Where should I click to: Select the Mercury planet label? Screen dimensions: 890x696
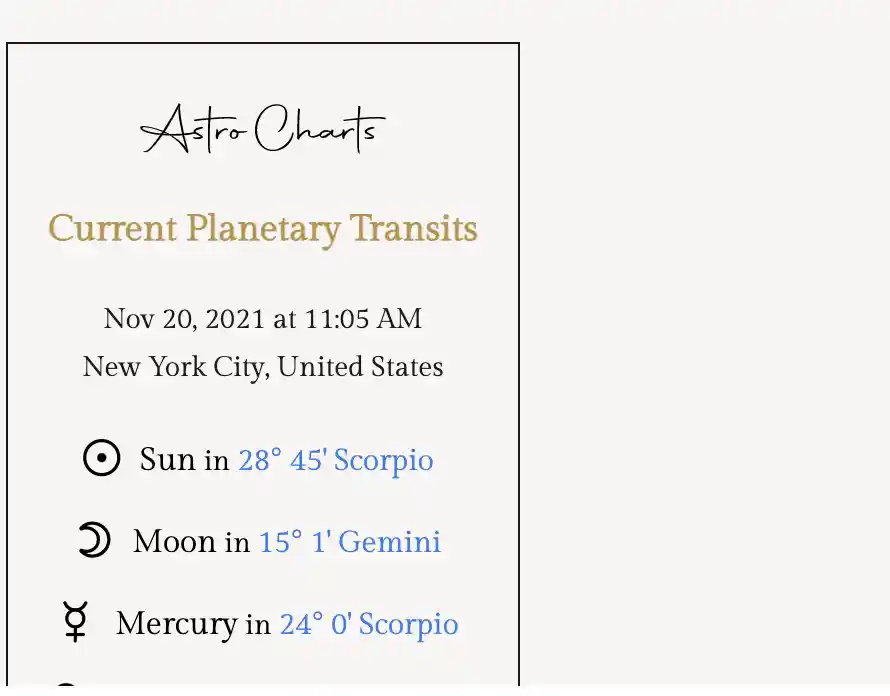pyautogui.click(x=177, y=624)
